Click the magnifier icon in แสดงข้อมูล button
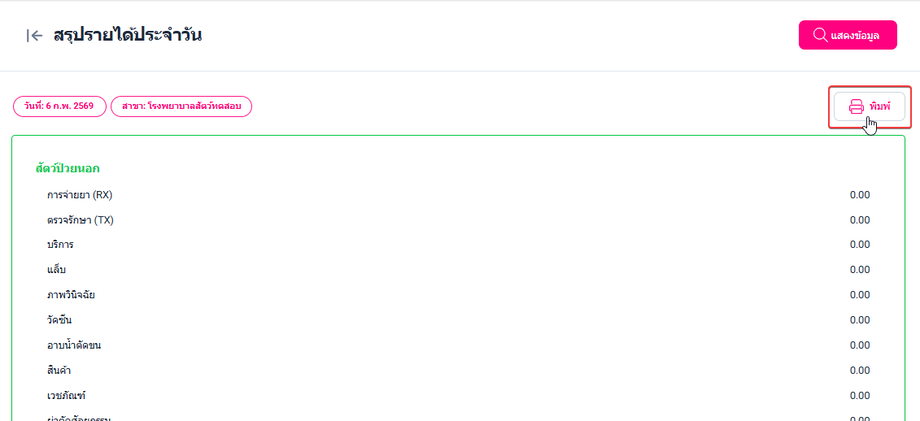Screen dimensions: 920x421 tap(820, 35)
